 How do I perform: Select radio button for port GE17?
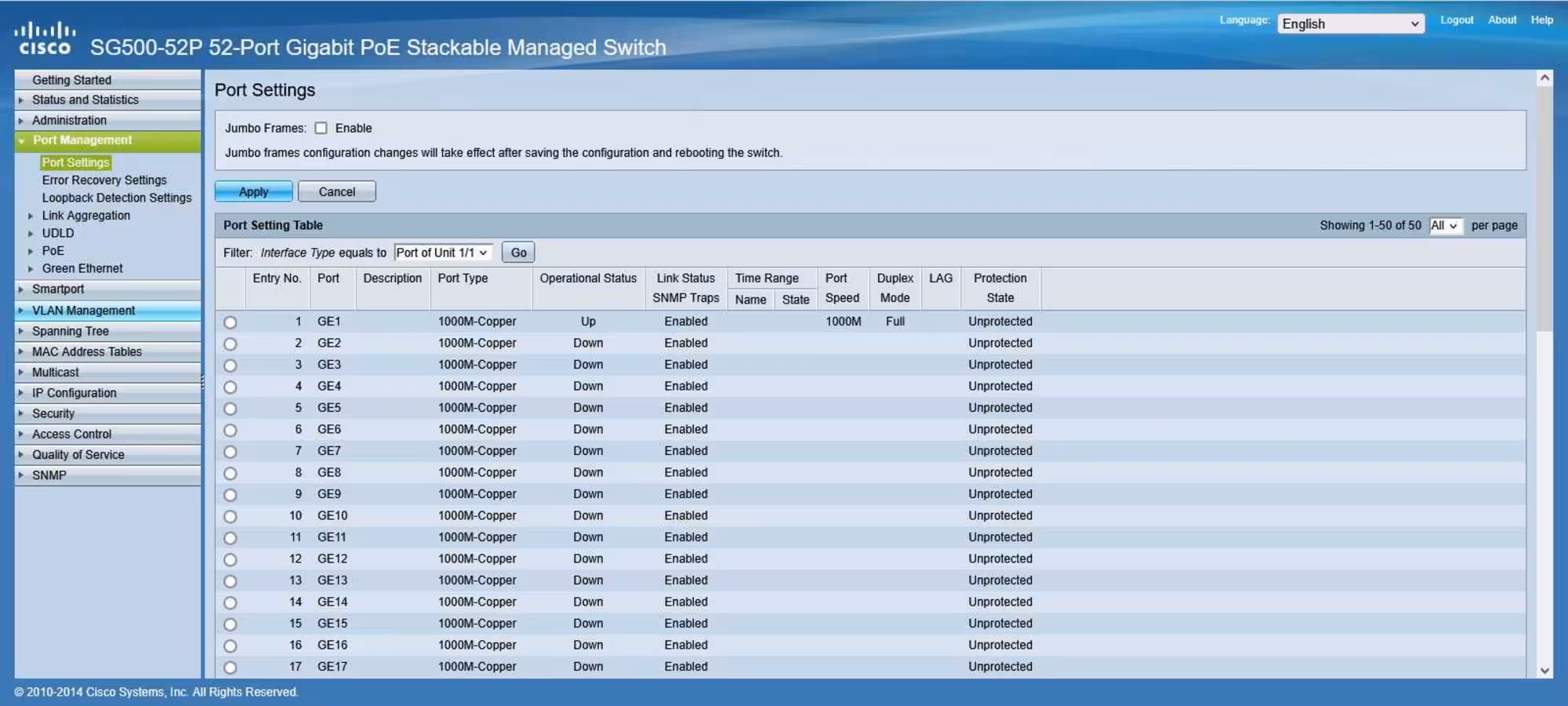[230, 668]
